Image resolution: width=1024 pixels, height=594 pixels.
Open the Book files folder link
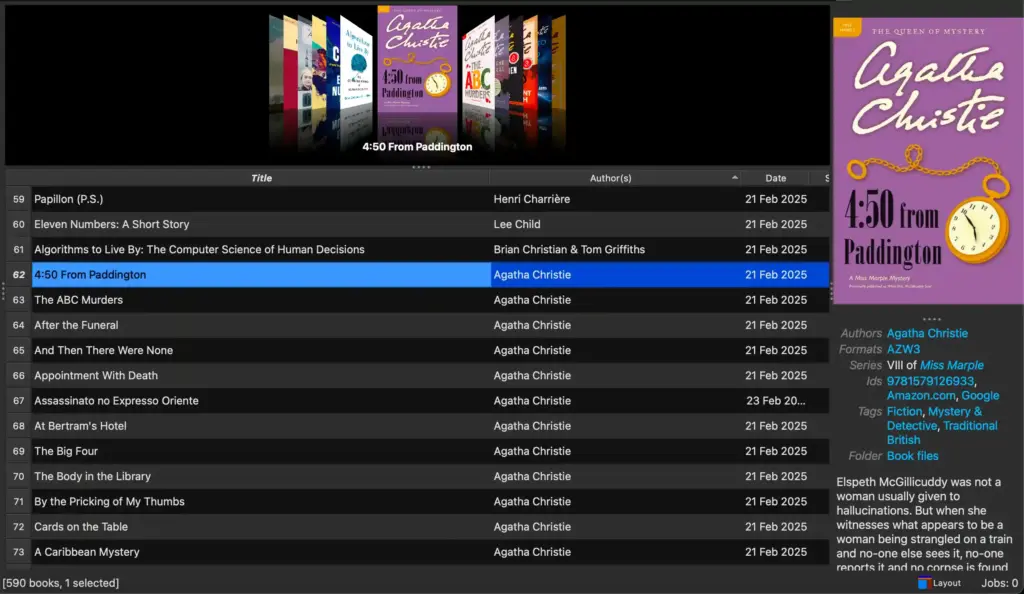coord(912,456)
